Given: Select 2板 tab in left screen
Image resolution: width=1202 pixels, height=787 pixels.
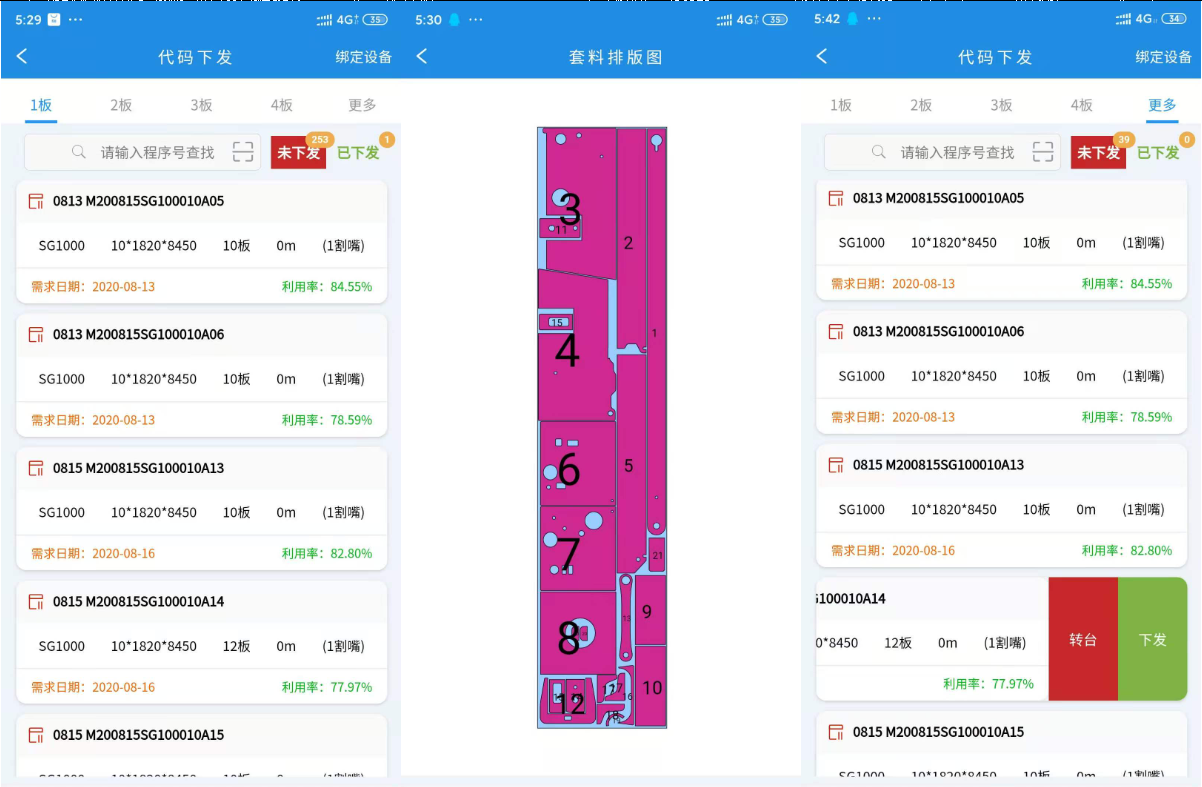Looking at the screenshot, I should point(121,105).
